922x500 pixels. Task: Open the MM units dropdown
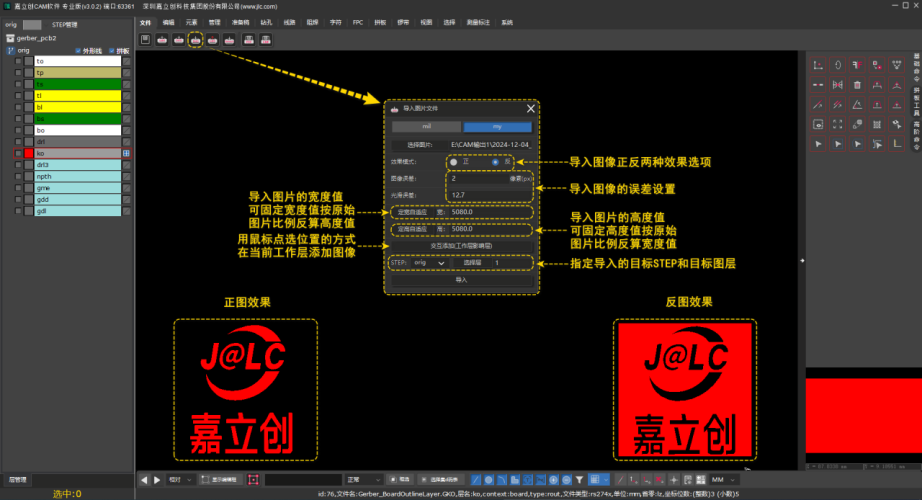pyautogui.click(x=723, y=479)
